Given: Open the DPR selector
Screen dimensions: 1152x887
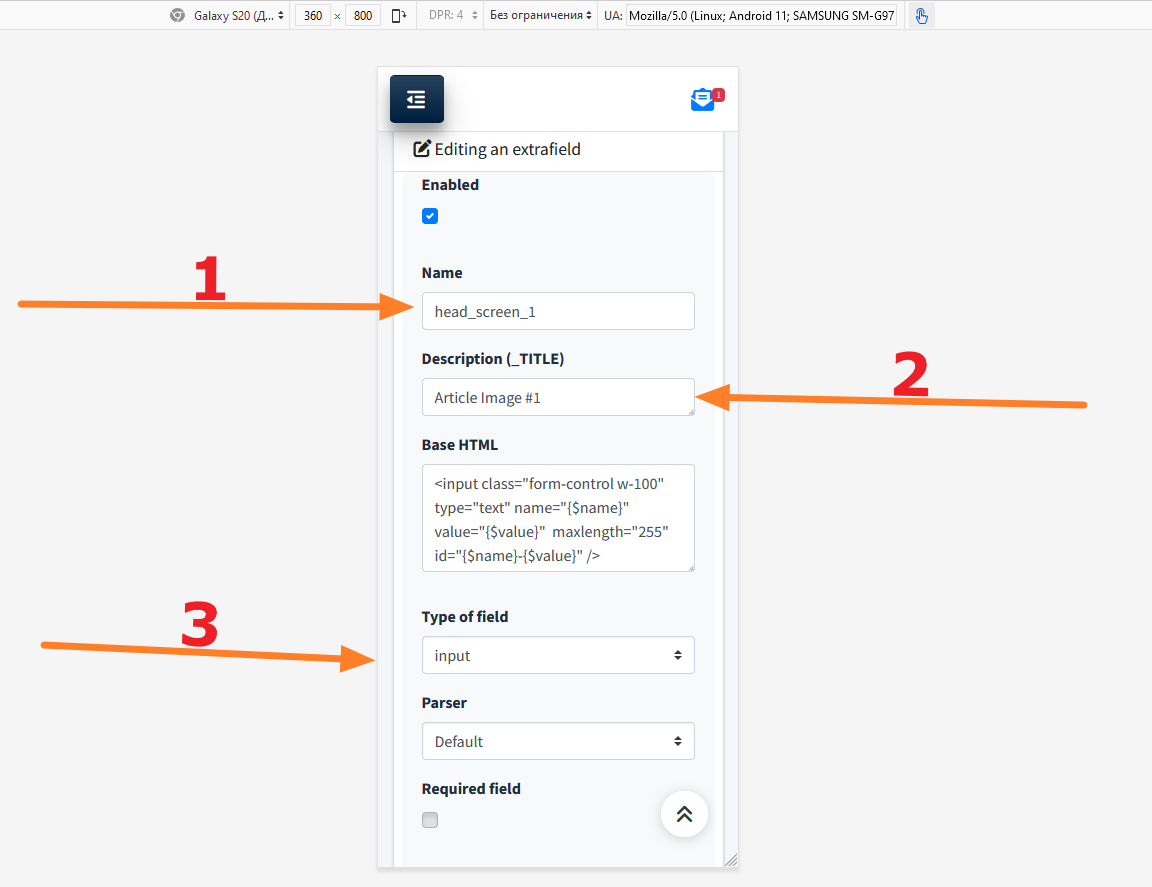Looking at the screenshot, I should (453, 15).
